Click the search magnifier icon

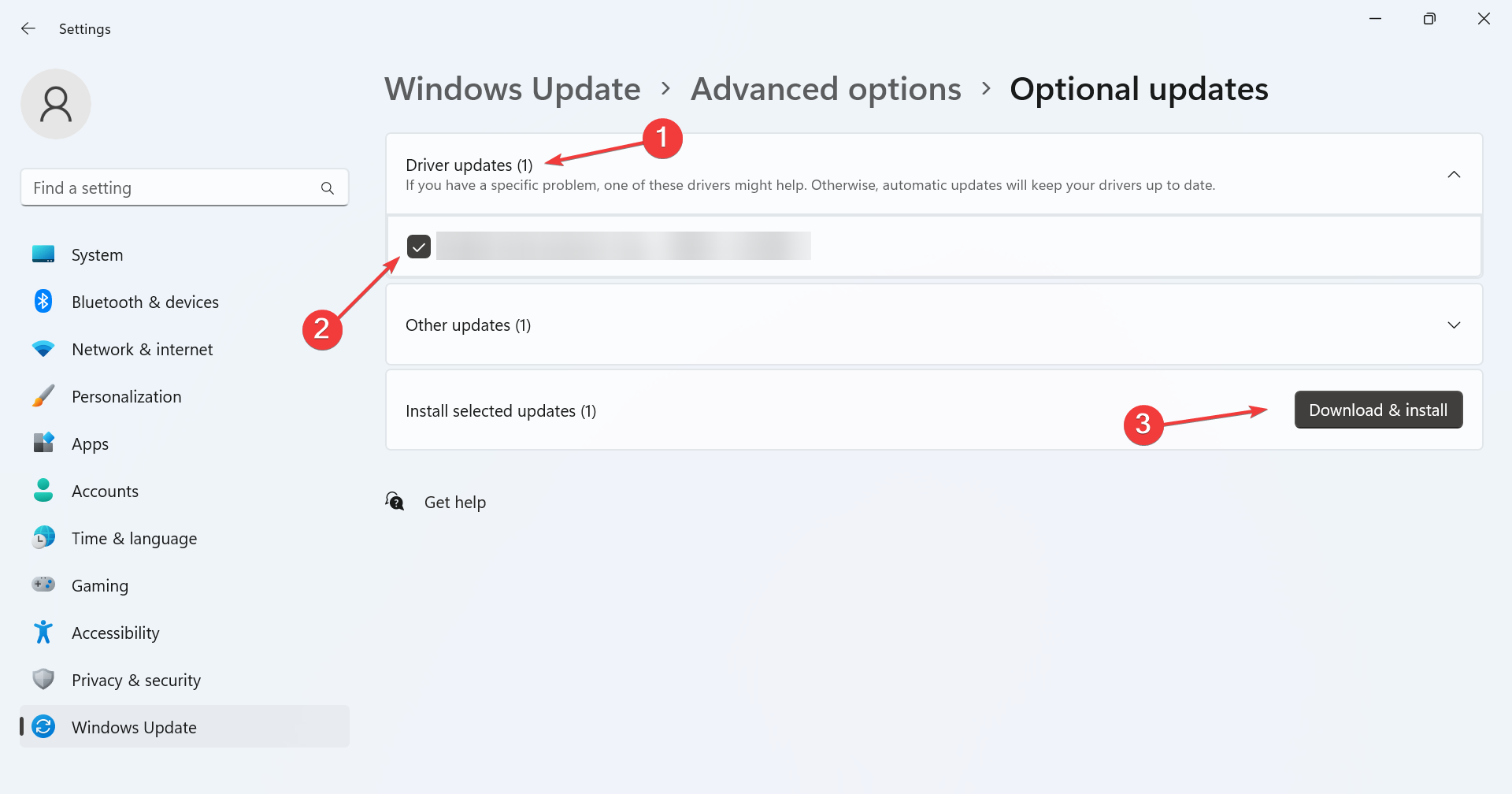328,188
